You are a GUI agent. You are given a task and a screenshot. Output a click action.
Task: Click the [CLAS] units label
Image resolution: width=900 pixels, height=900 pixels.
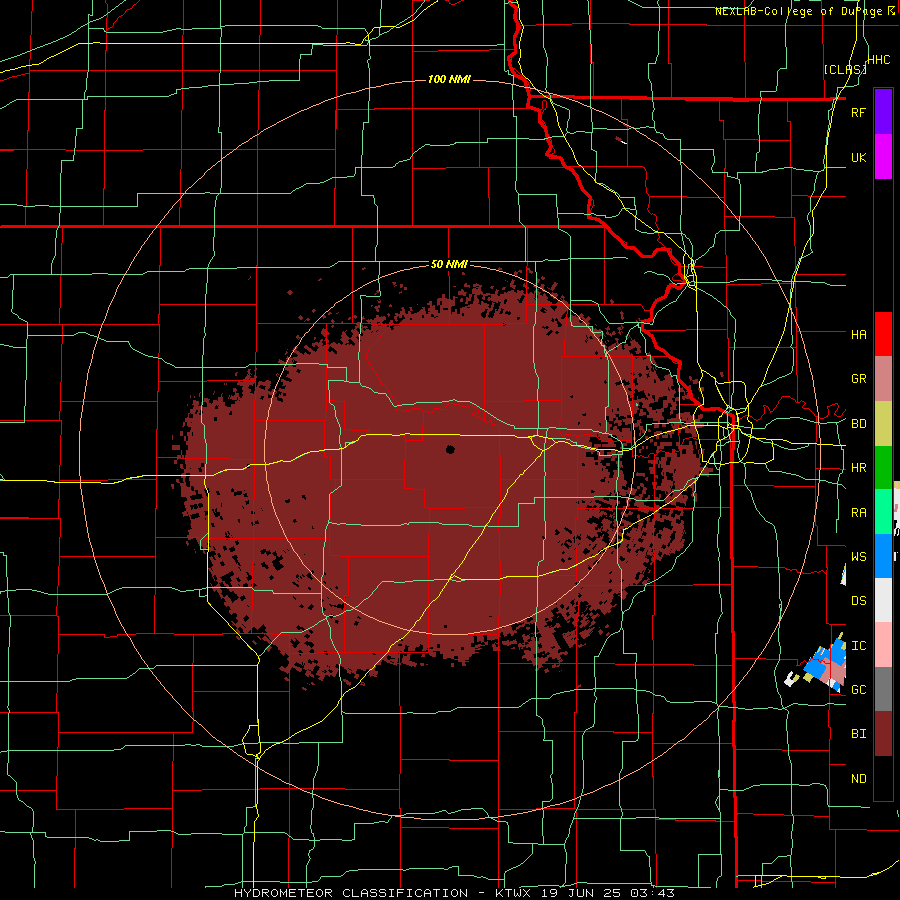(844, 69)
